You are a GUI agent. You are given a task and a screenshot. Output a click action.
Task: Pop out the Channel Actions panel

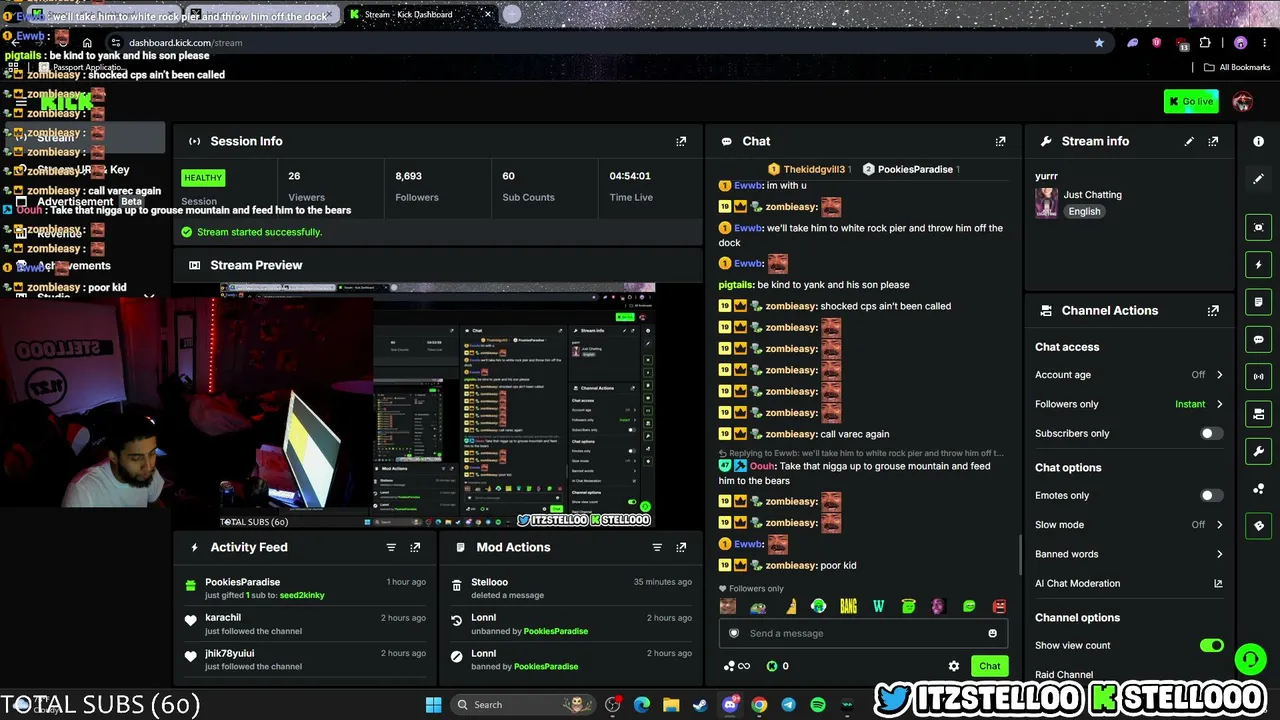pos(1213,310)
